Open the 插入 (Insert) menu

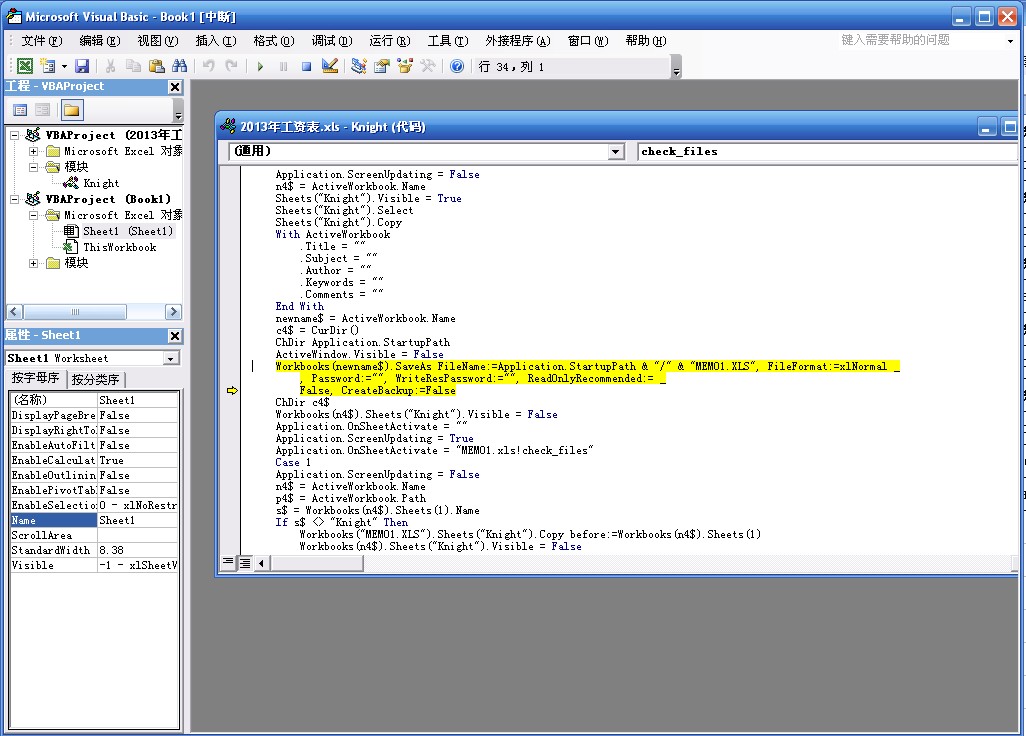click(216, 41)
